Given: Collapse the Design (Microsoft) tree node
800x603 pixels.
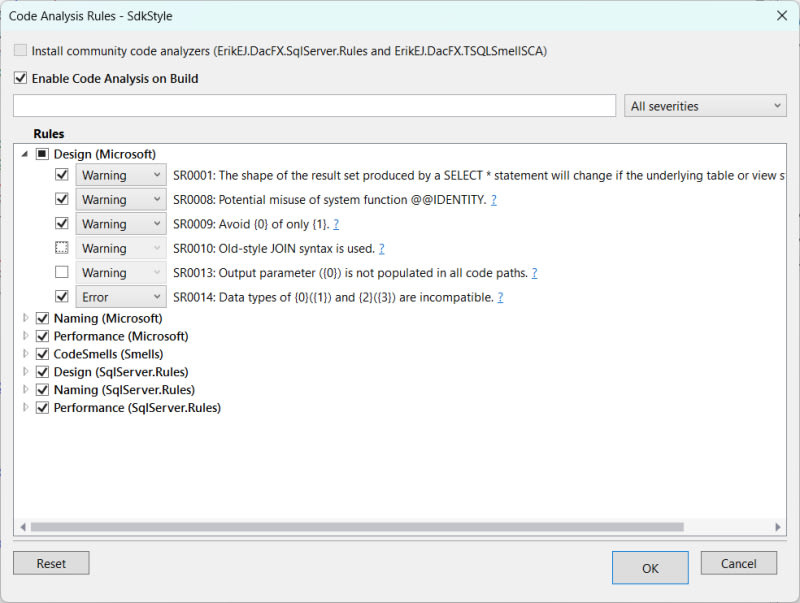Looking at the screenshot, I should pyautogui.click(x=25, y=154).
